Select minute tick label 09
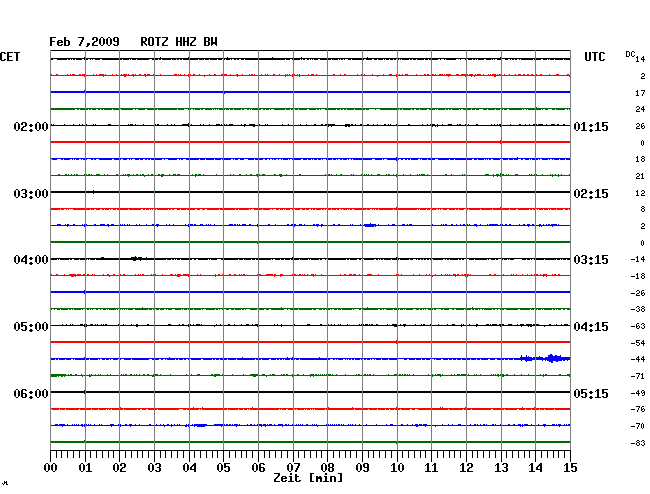Screen dimensions: 650x494 362,468
